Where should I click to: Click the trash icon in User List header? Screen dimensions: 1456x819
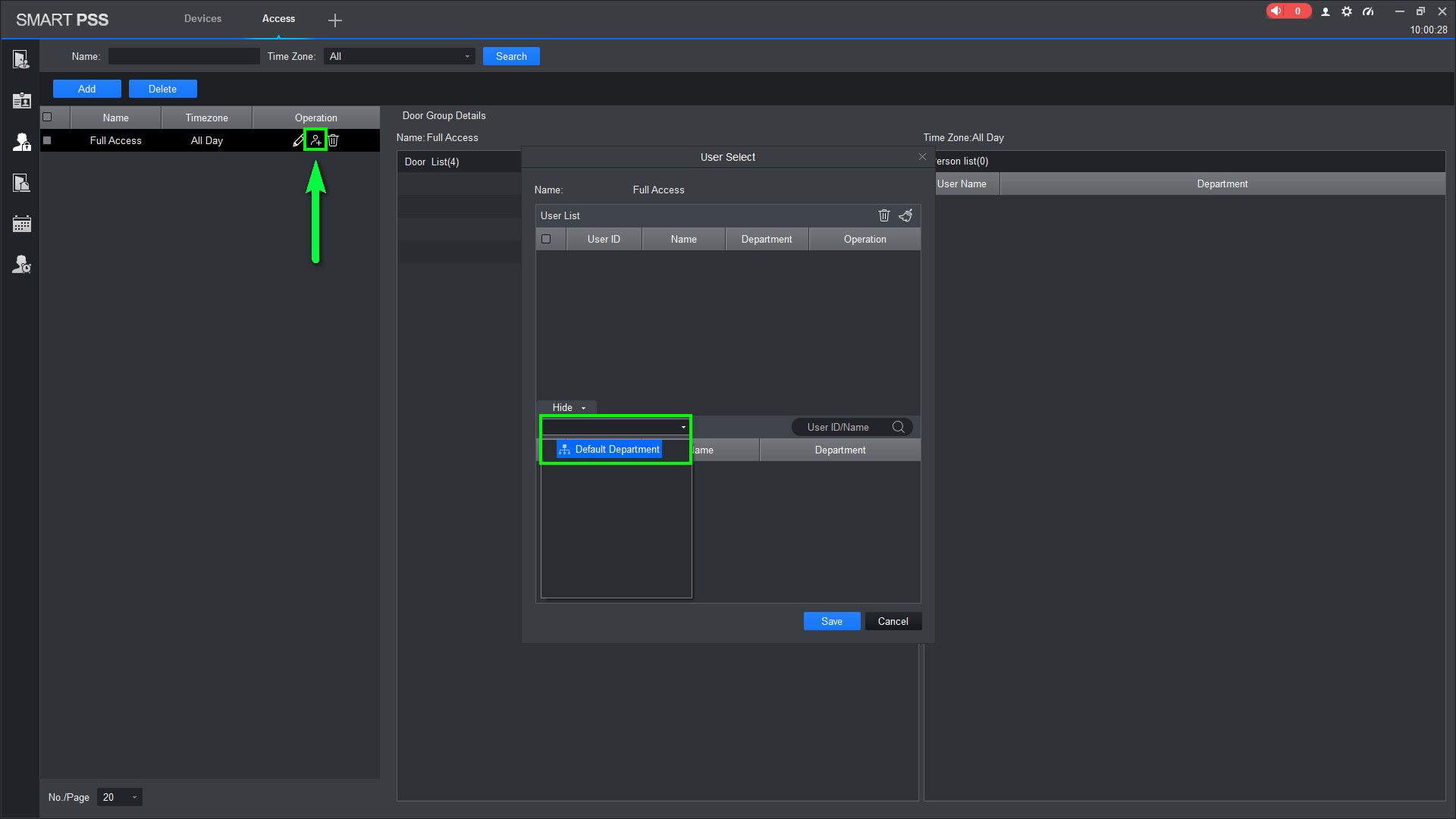[883, 215]
